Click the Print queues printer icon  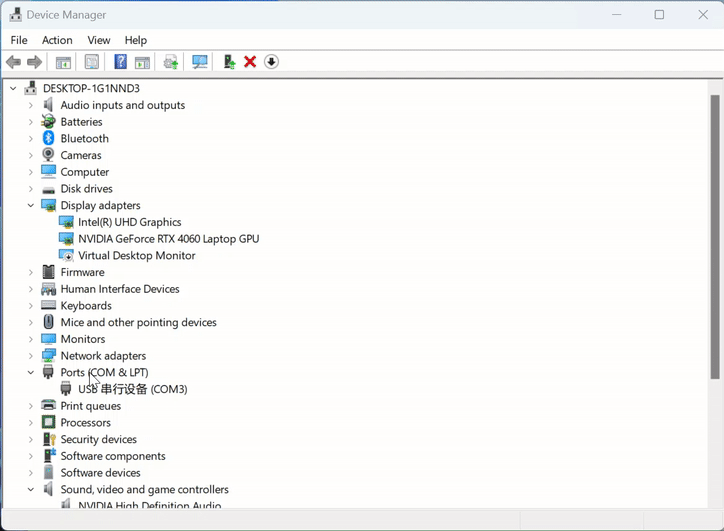pyautogui.click(x=48, y=405)
